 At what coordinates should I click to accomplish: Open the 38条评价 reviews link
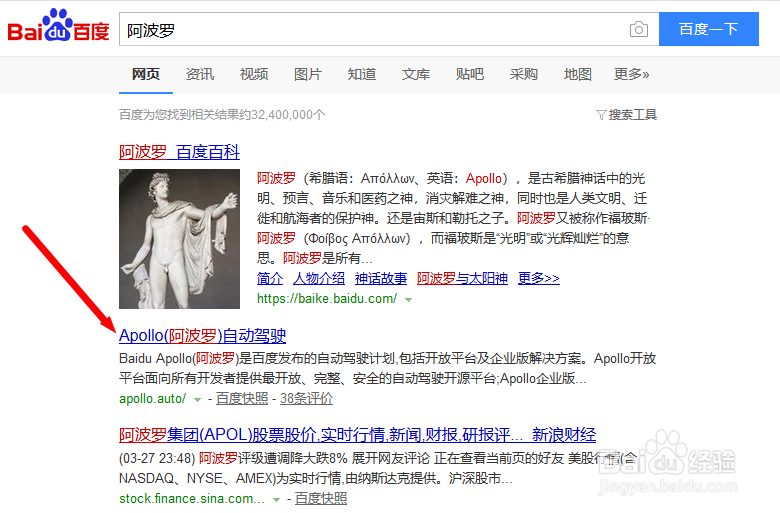(306, 399)
